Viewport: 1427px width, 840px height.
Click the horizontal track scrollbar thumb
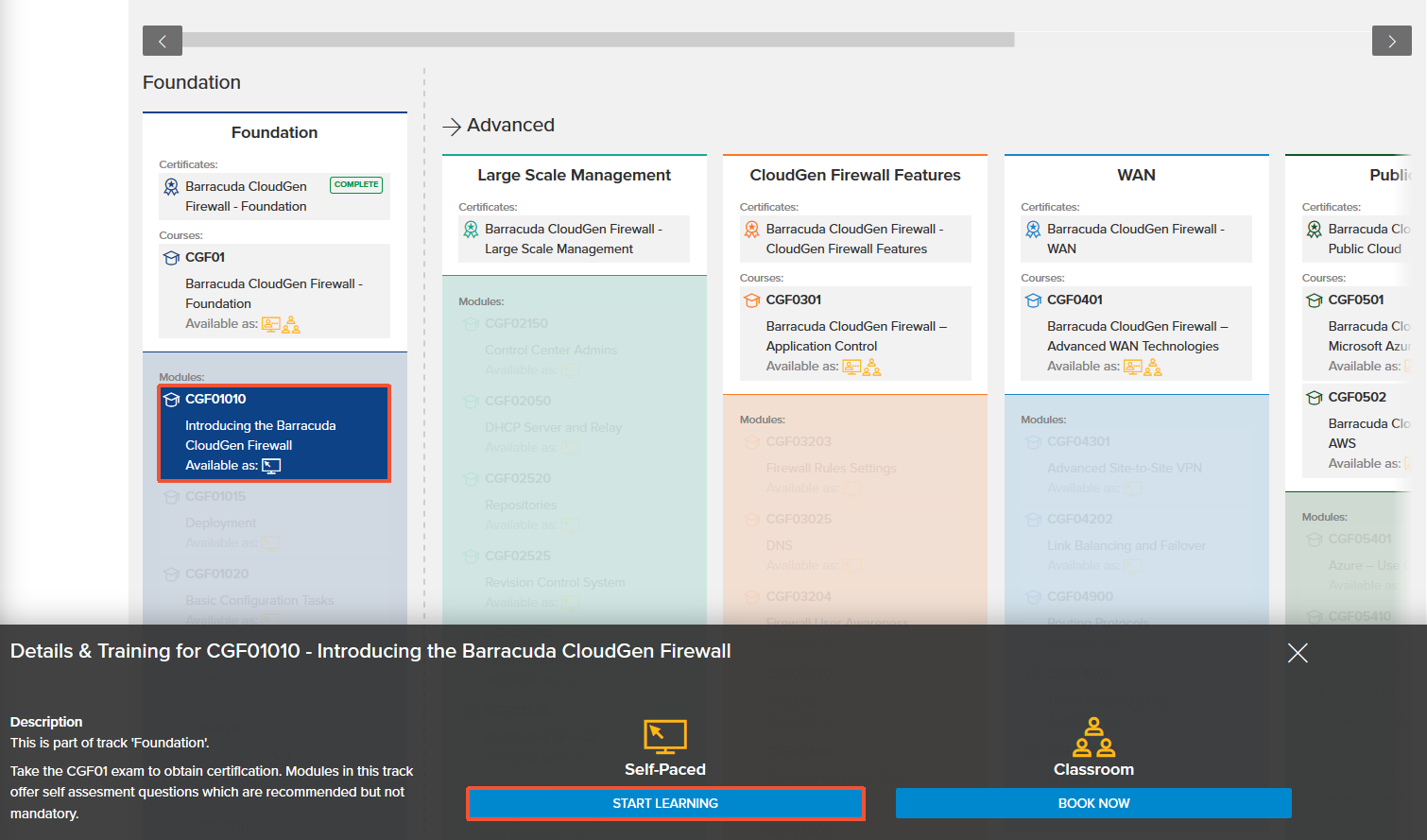(x=598, y=40)
